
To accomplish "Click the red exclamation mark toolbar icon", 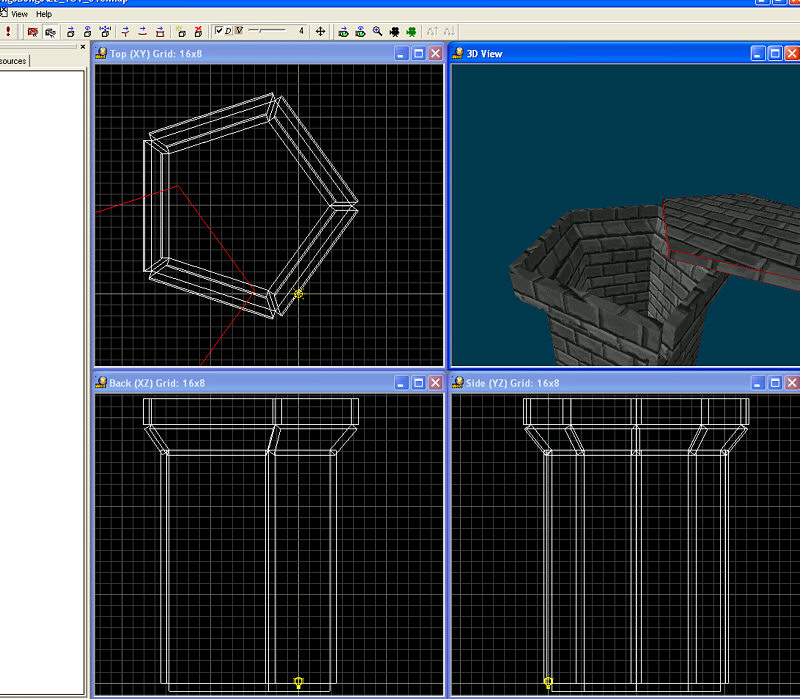I will [x=9, y=32].
